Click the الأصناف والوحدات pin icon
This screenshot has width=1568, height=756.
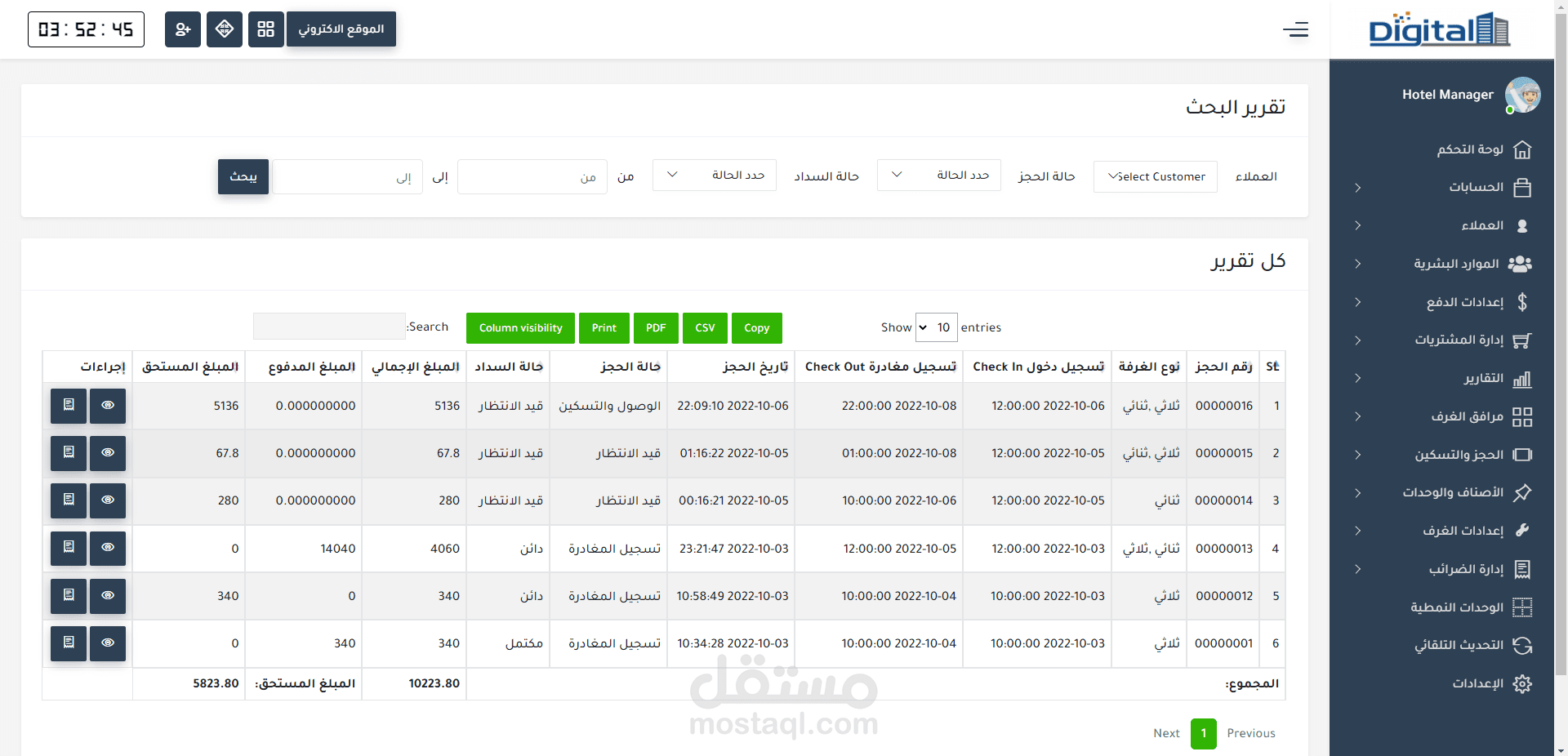click(x=1522, y=492)
